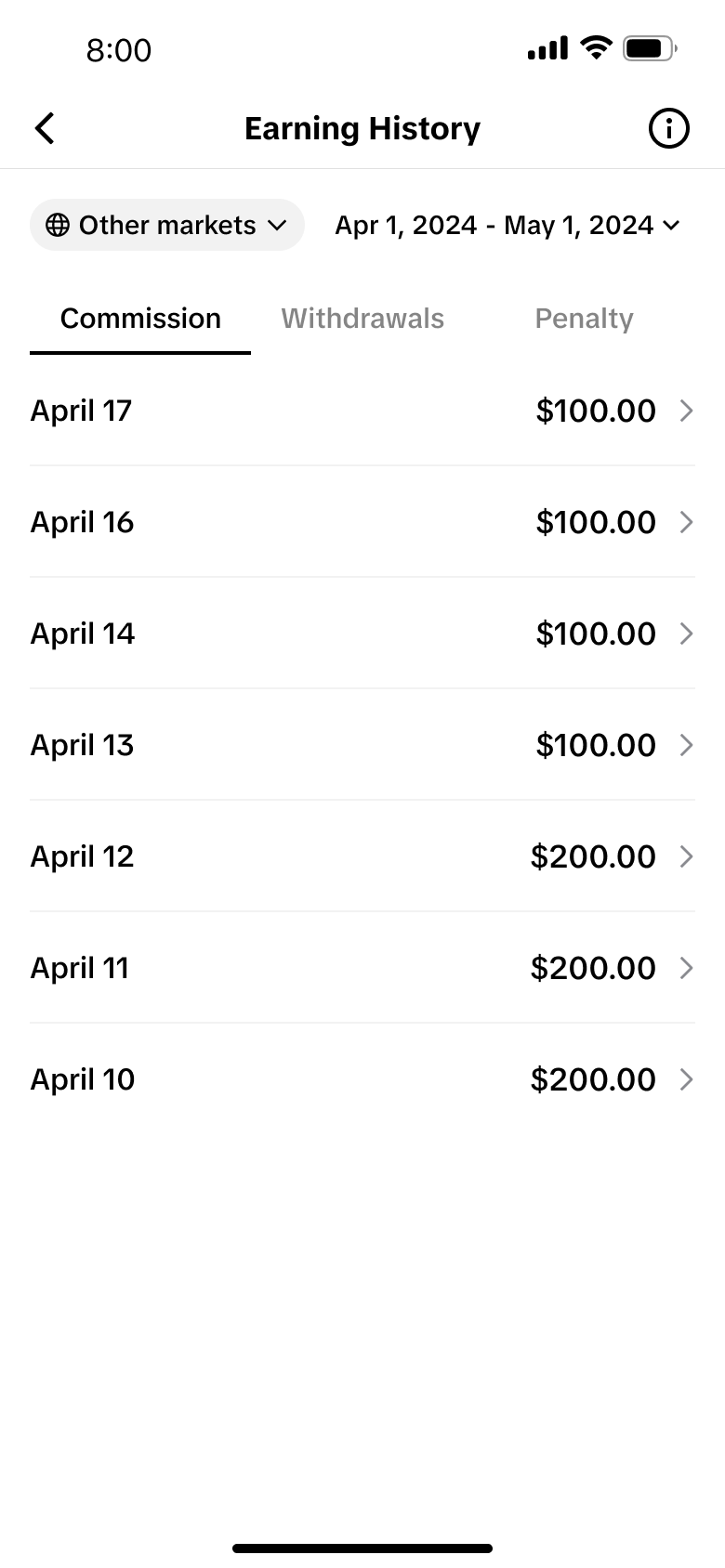The width and height of the screenshot is (725, 1568).
Task: Tap the Wi-Fi status icon
Action: pyautogui.click(x=596, y=47)
